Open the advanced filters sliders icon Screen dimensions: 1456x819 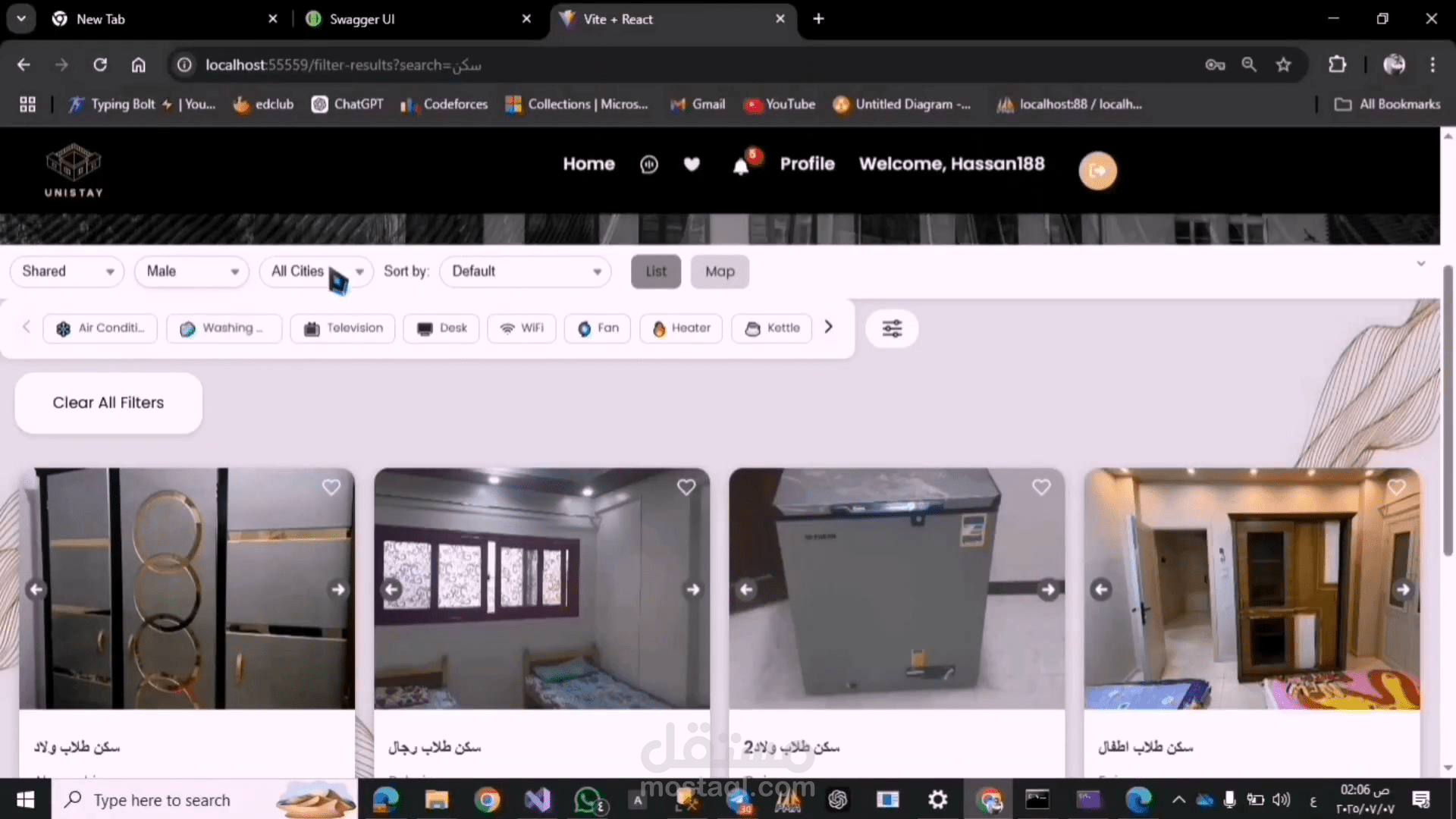pyautogui.click(x=892, y=328)
